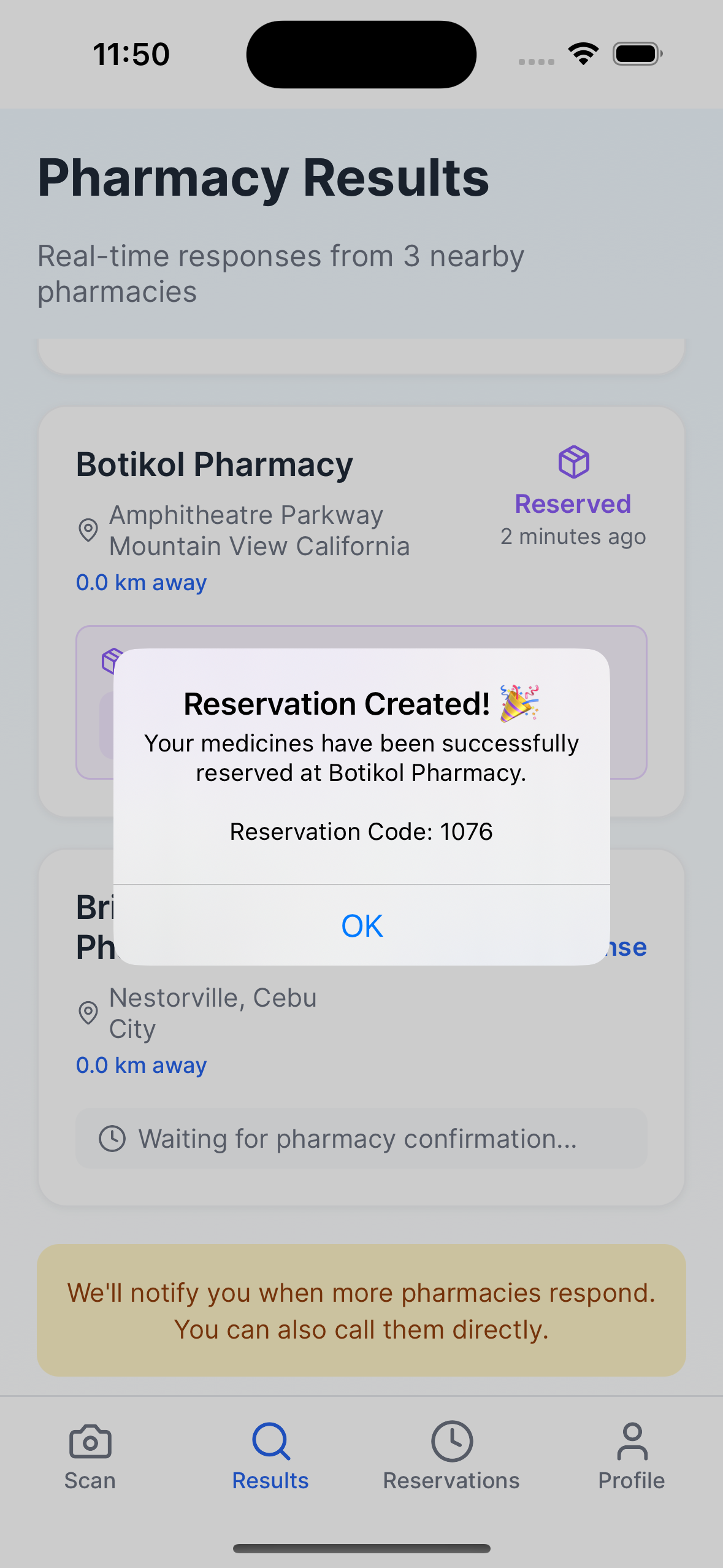Switch to the Profile tab label
The height and width of the screenshot is (1568, 723).
click(x=632, y=1480)
